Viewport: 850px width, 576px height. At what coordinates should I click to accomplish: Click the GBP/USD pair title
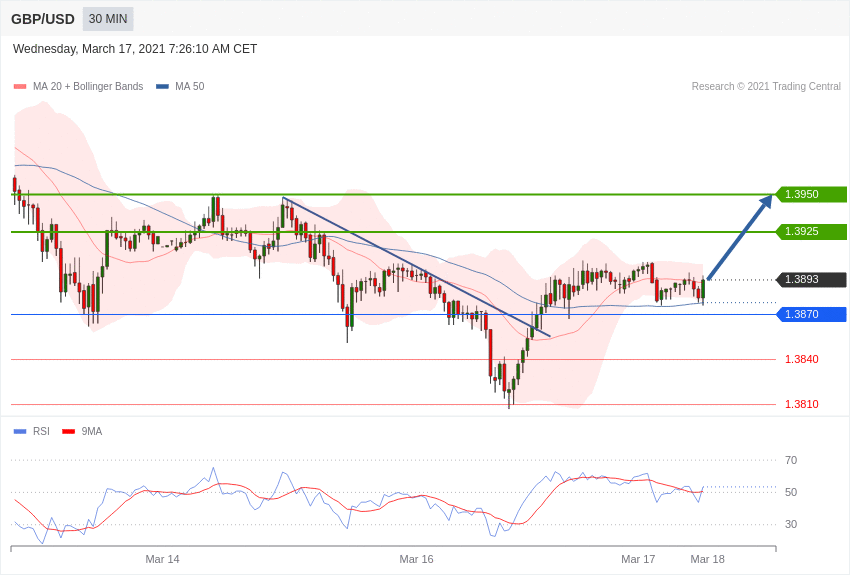(x=43, y=19)
